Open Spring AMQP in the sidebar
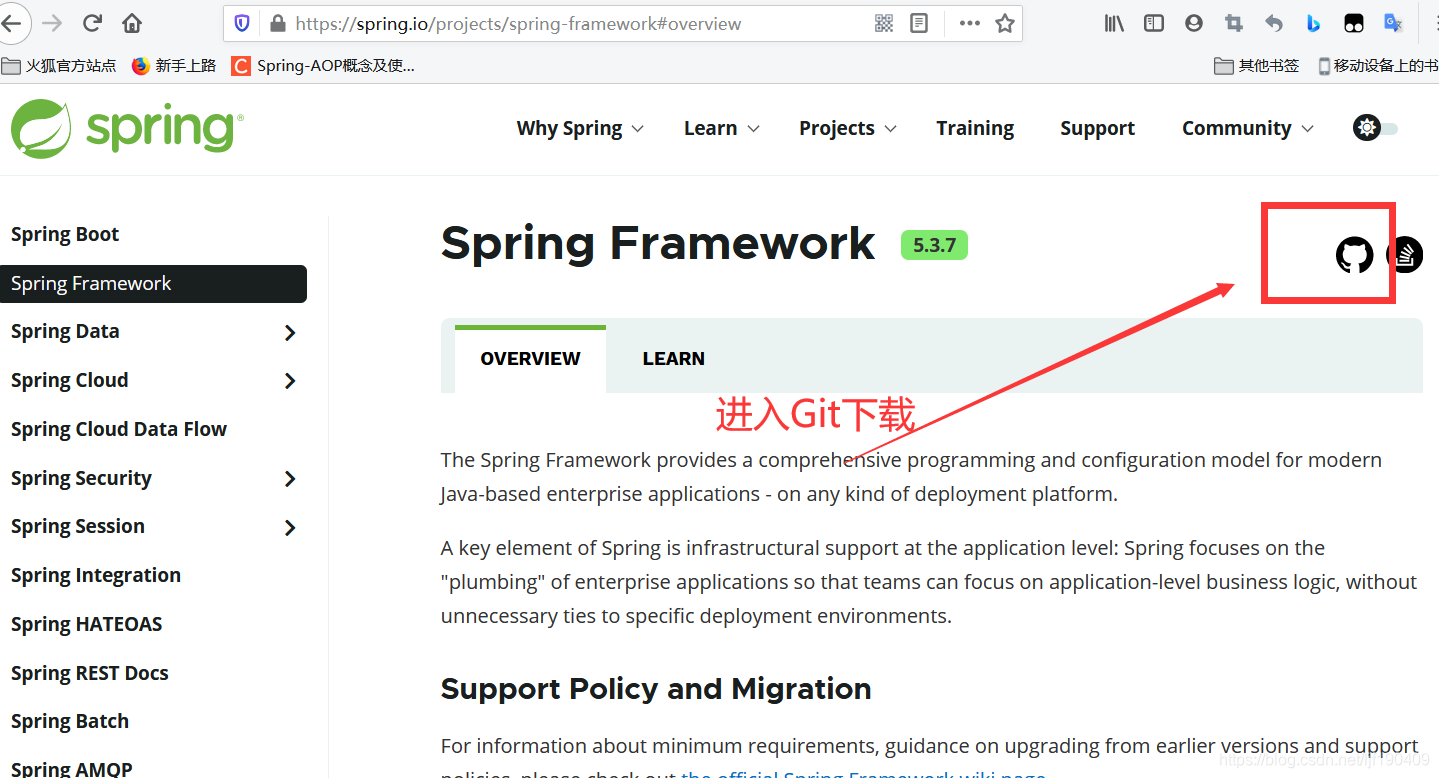The image size is (1439, 778). point(72,768)
